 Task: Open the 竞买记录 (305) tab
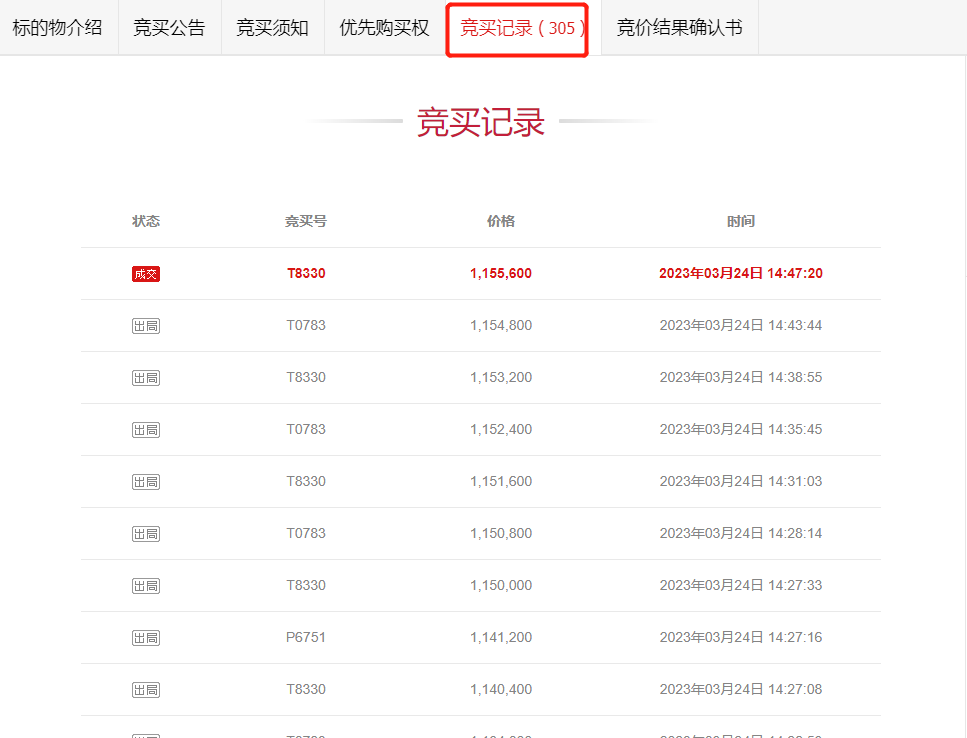[522, 28]
